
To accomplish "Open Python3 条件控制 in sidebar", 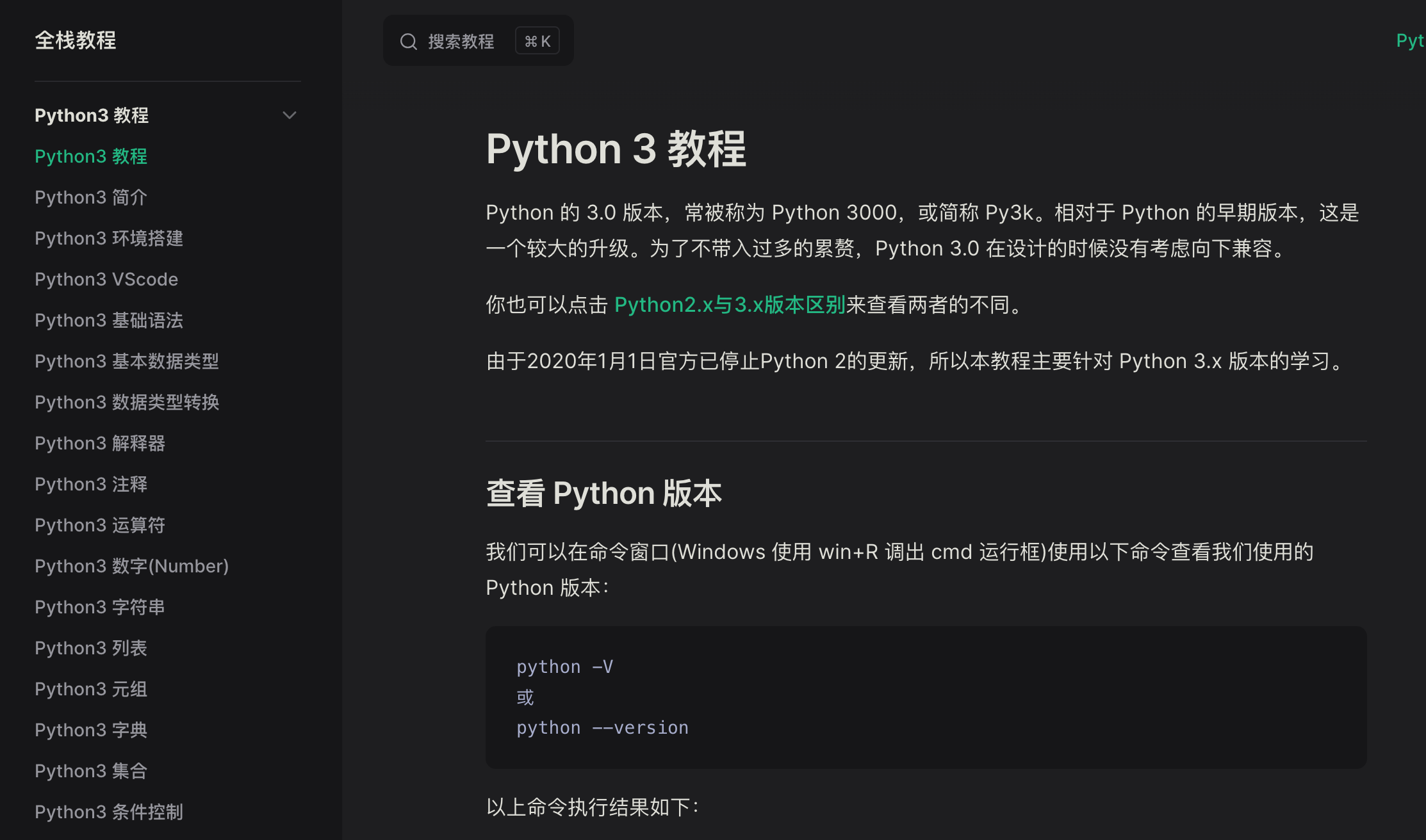I will (x=109, y=812).
